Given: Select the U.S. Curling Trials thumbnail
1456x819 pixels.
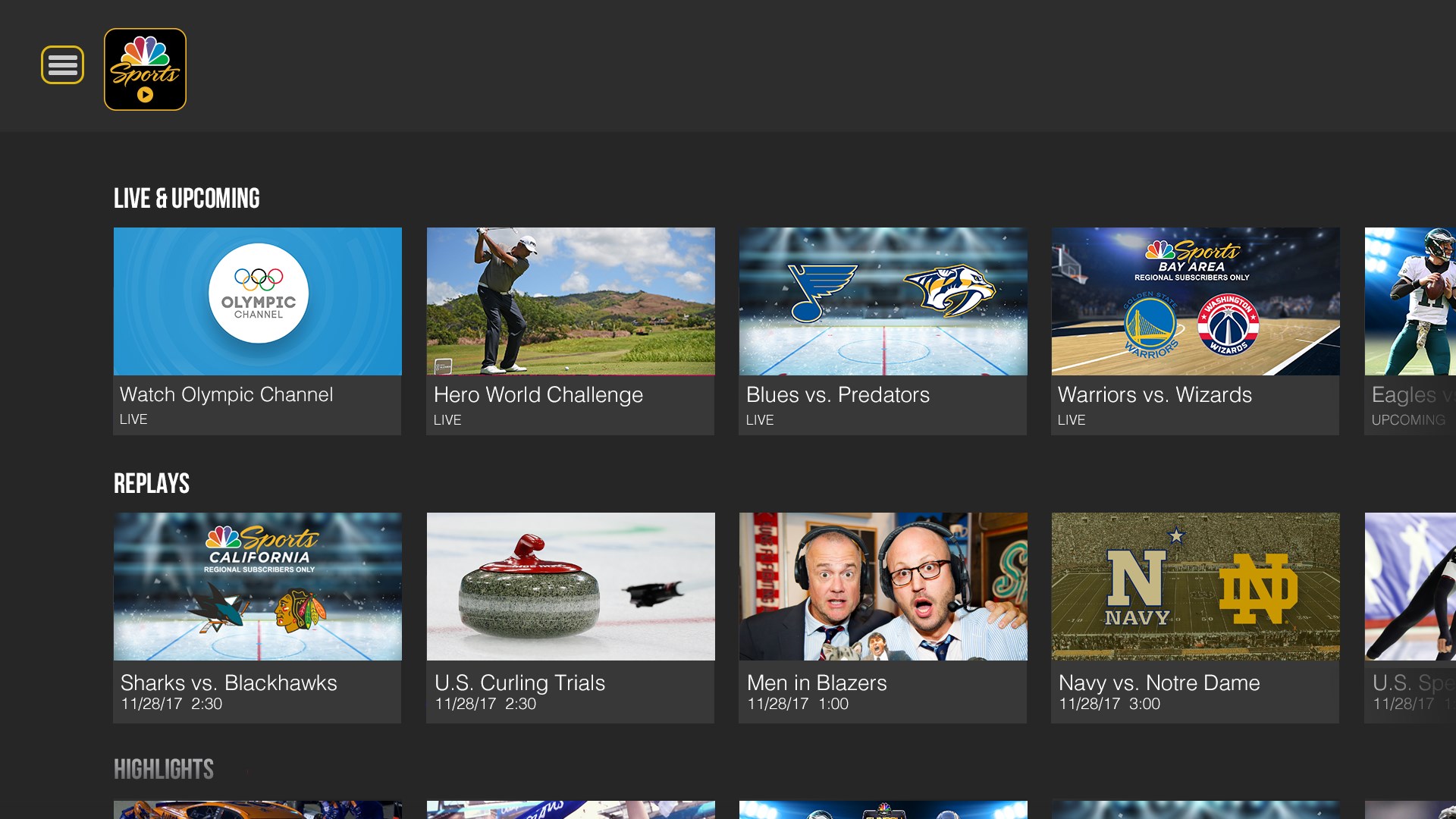Looking at the screenshot, I should 570,586.
